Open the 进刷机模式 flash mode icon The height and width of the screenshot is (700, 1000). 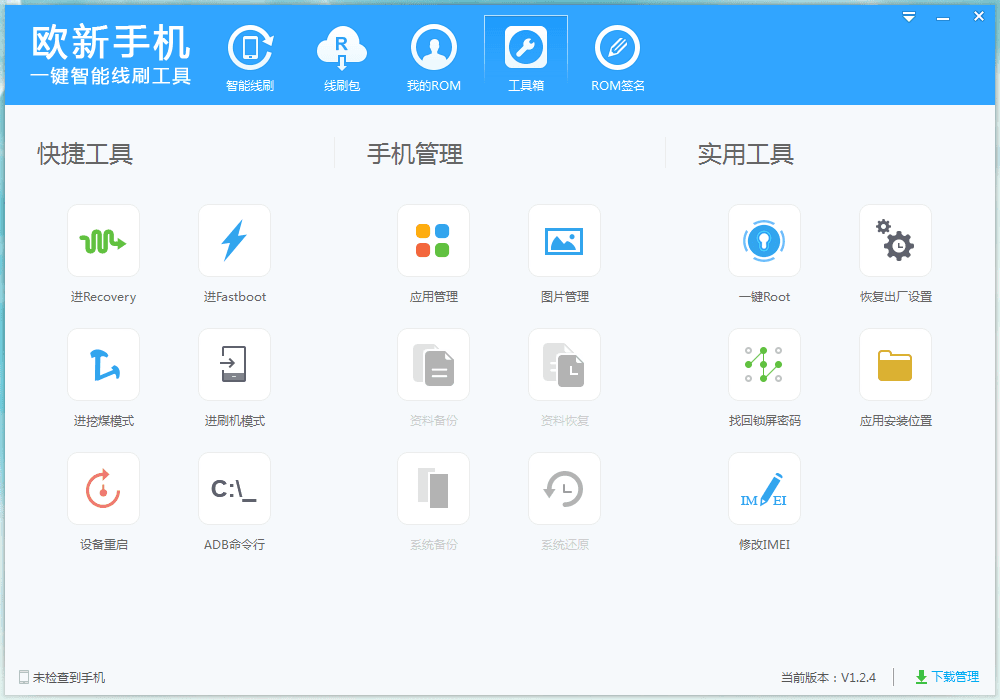(234, 365)
